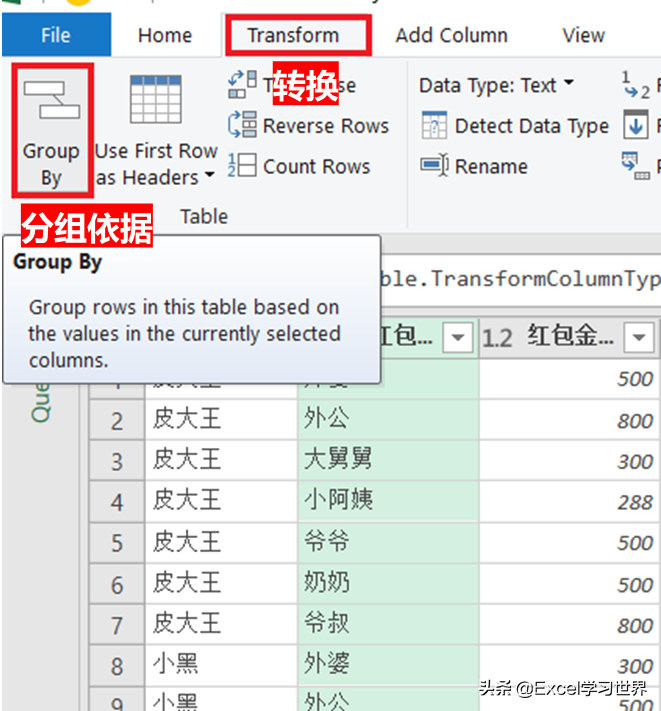Click the Count Rows icon
The image size is (661, 711).
coord(243,165)
